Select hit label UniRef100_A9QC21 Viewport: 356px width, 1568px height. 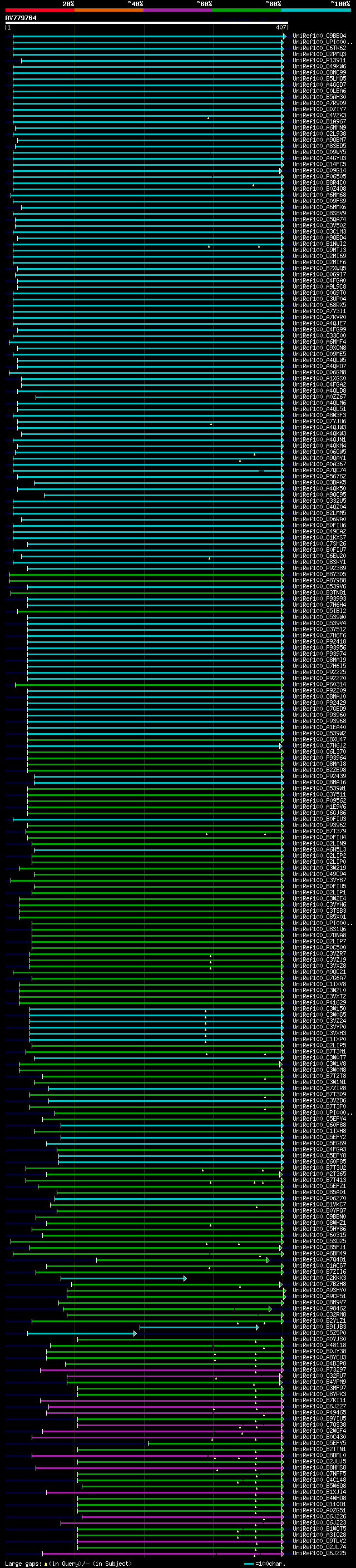[319, 972]
